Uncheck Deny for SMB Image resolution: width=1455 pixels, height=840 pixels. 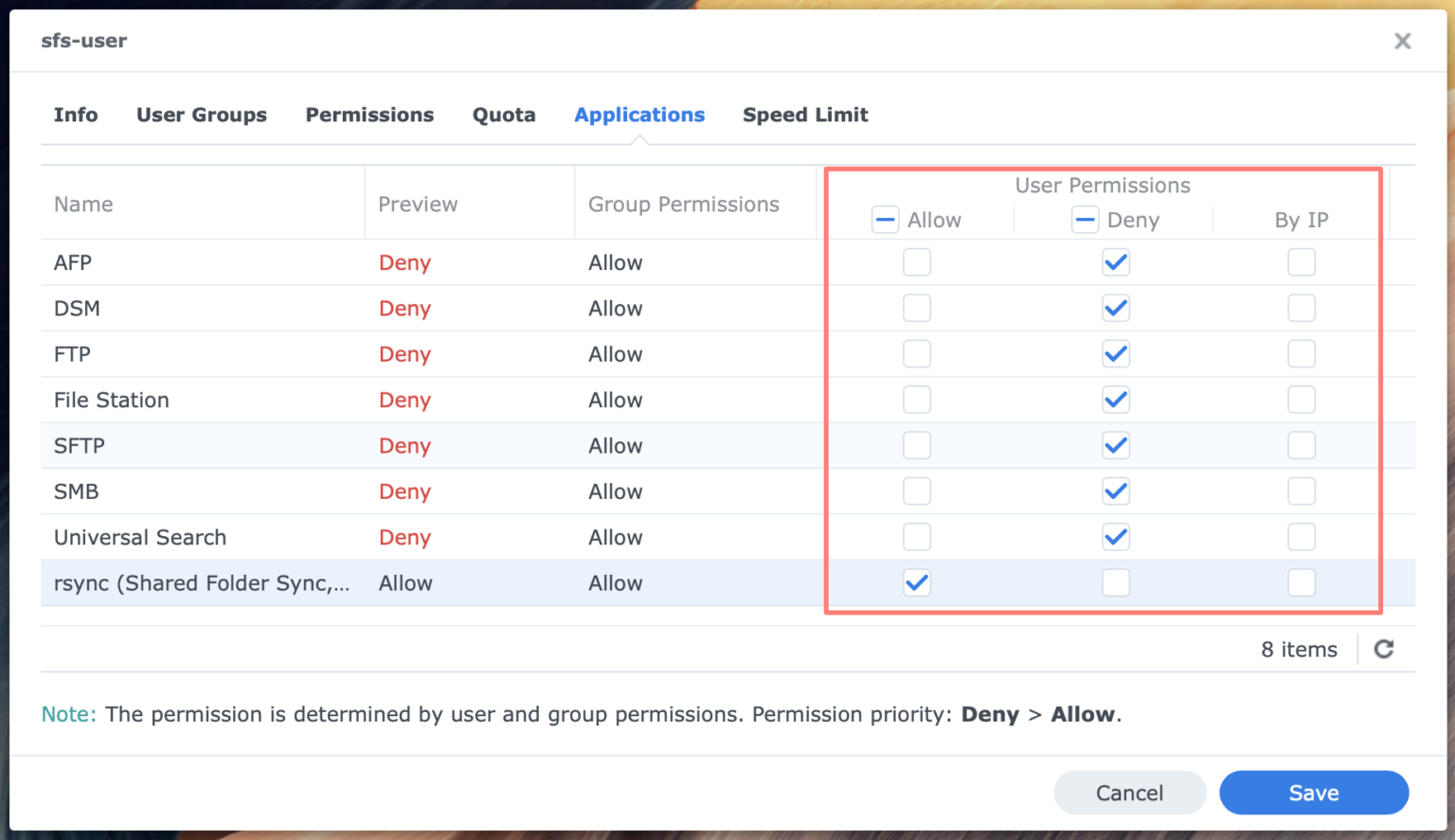(1116, 491)
